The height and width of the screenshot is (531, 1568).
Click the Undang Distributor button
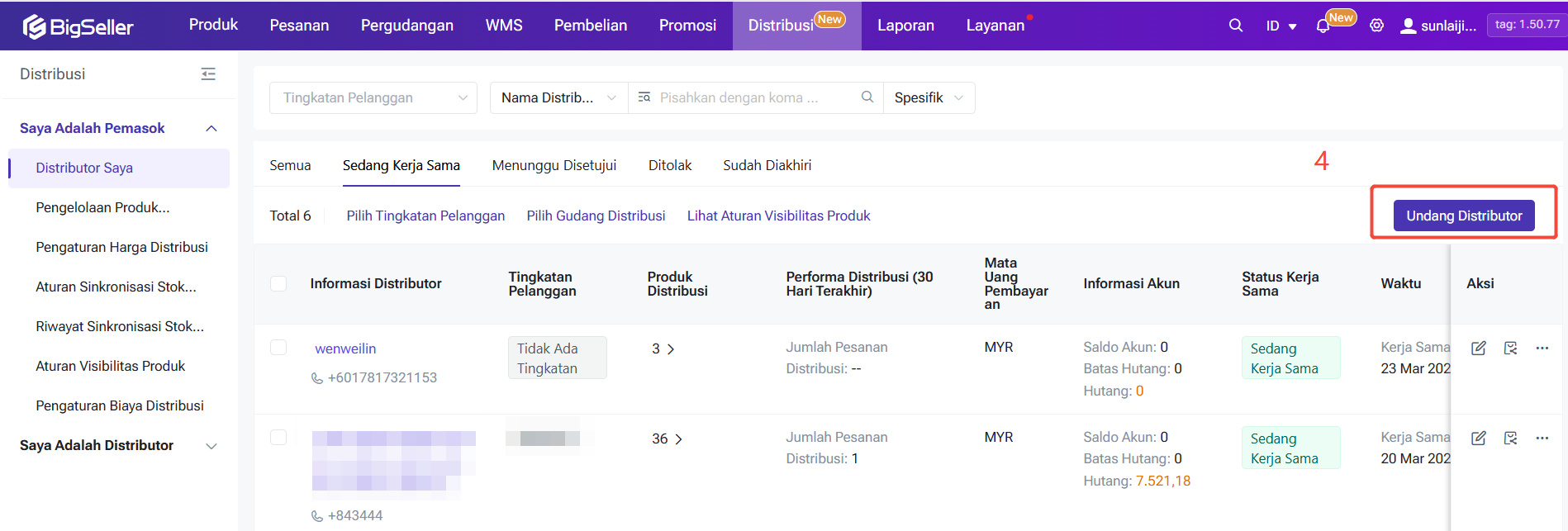(x=1463, y=216)
